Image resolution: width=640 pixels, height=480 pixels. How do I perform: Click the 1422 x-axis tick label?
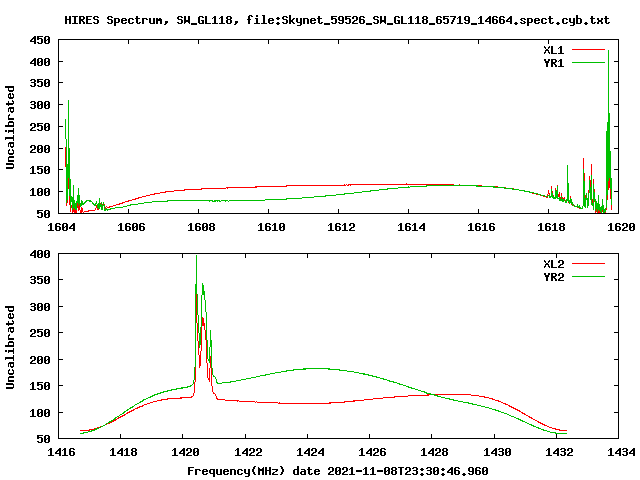coord(248,452)
